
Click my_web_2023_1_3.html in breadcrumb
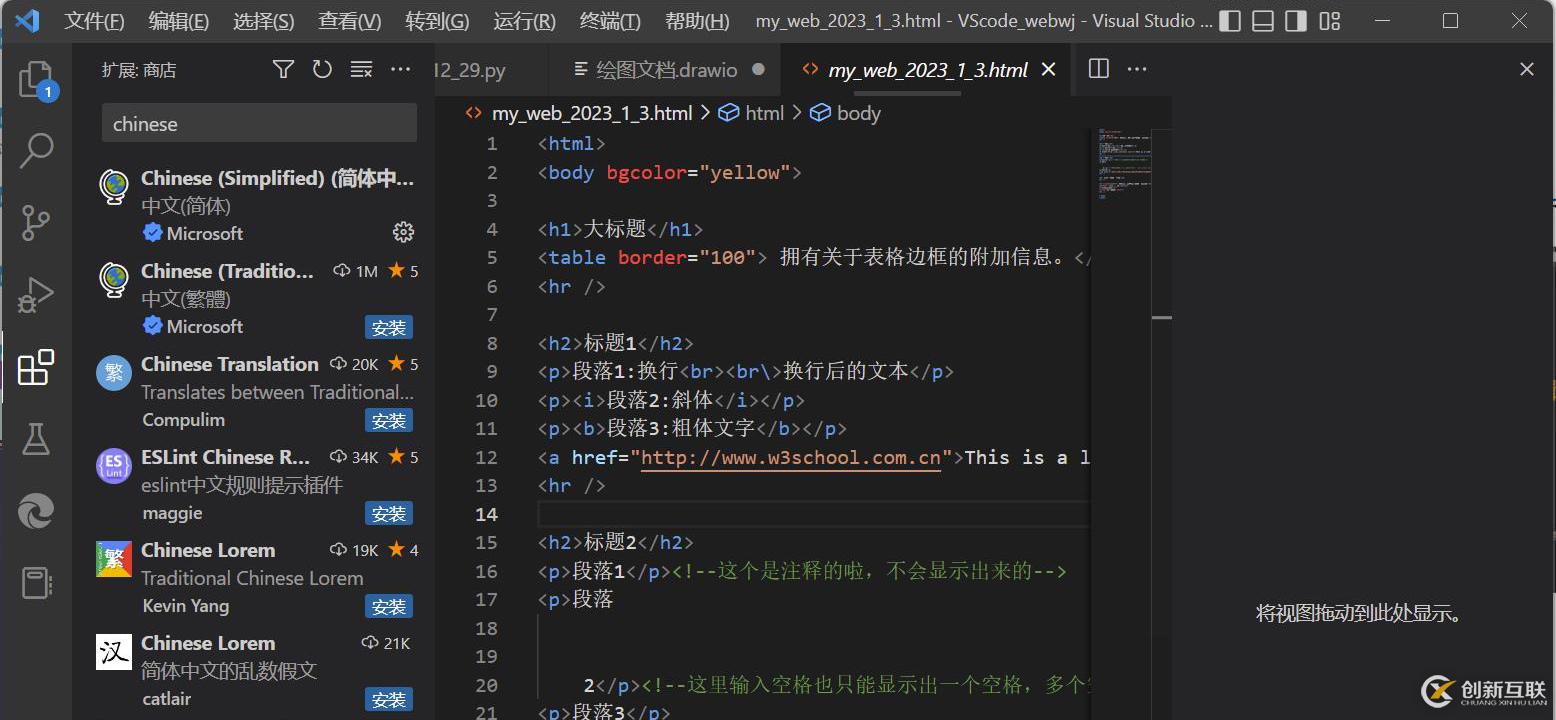592,113
